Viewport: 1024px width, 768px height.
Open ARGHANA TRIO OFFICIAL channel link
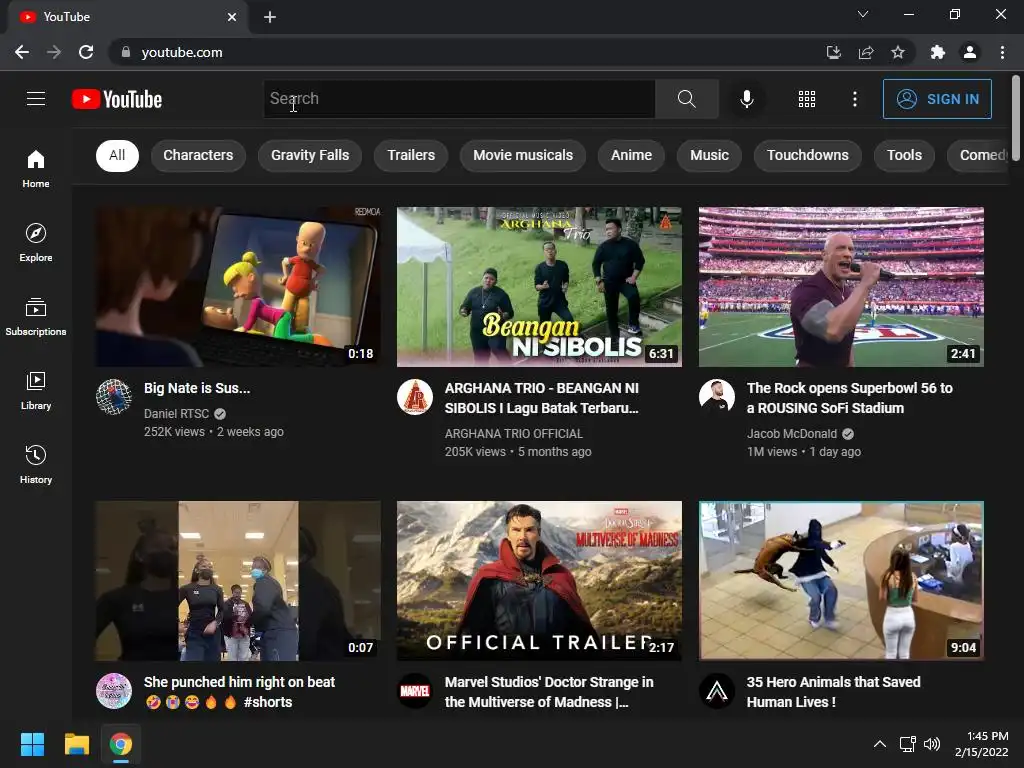[513, 434]
